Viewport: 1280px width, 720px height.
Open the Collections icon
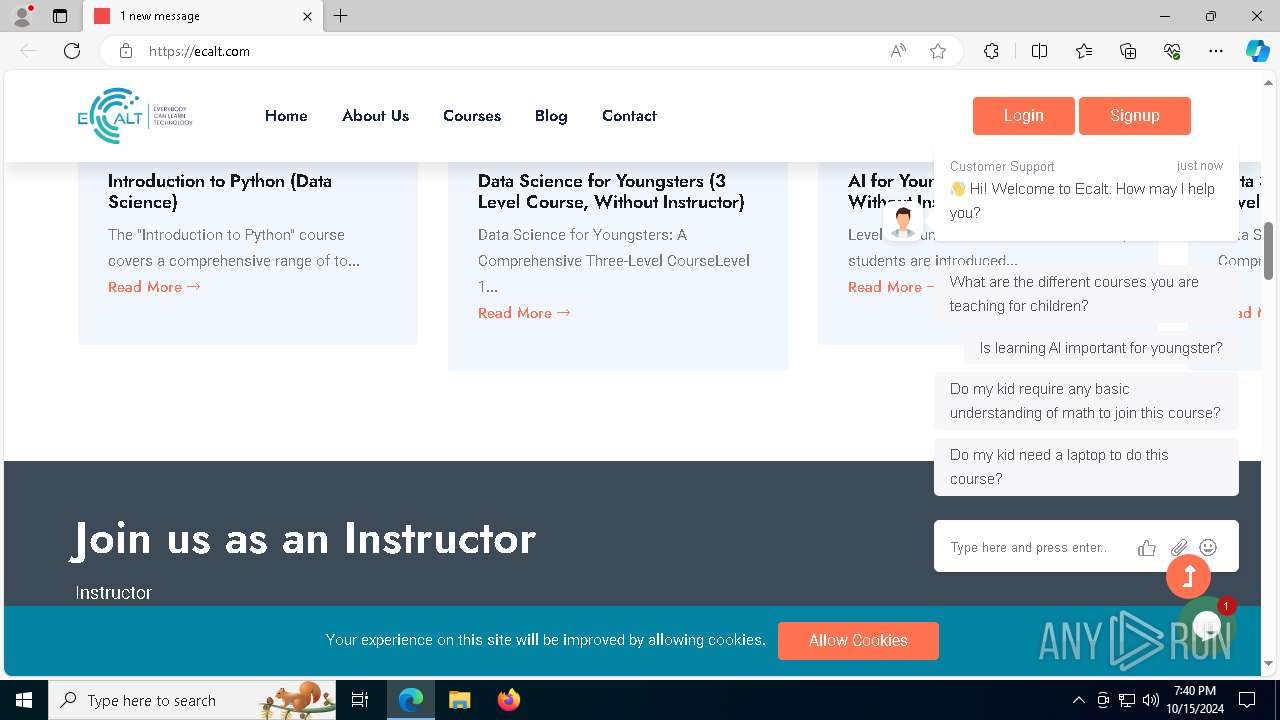pyautogui.click(x=1128, y=51)
